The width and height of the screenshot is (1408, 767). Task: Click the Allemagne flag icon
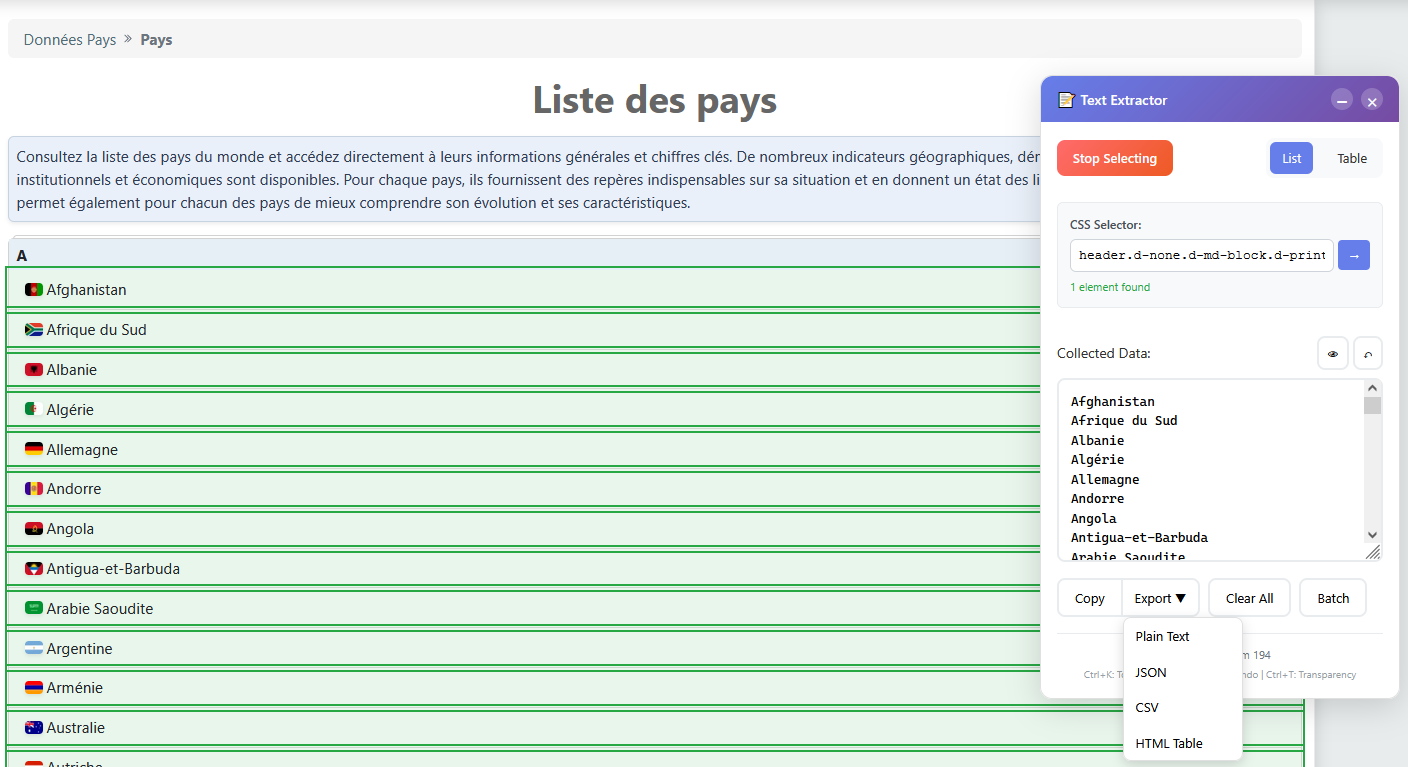click(x=34, y=449)
